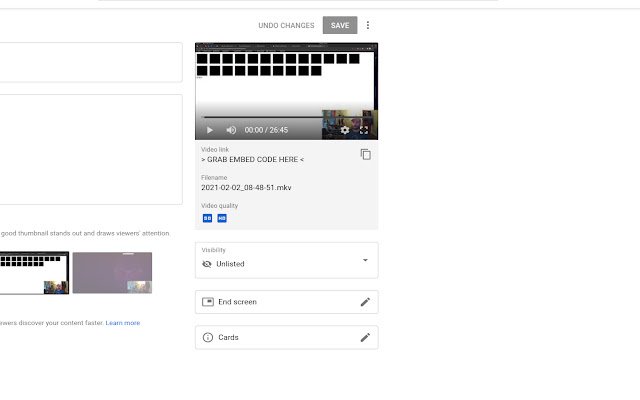Click UNDO CHANGES
Viewport: 640px width, 400px height.
pos(287,25)
